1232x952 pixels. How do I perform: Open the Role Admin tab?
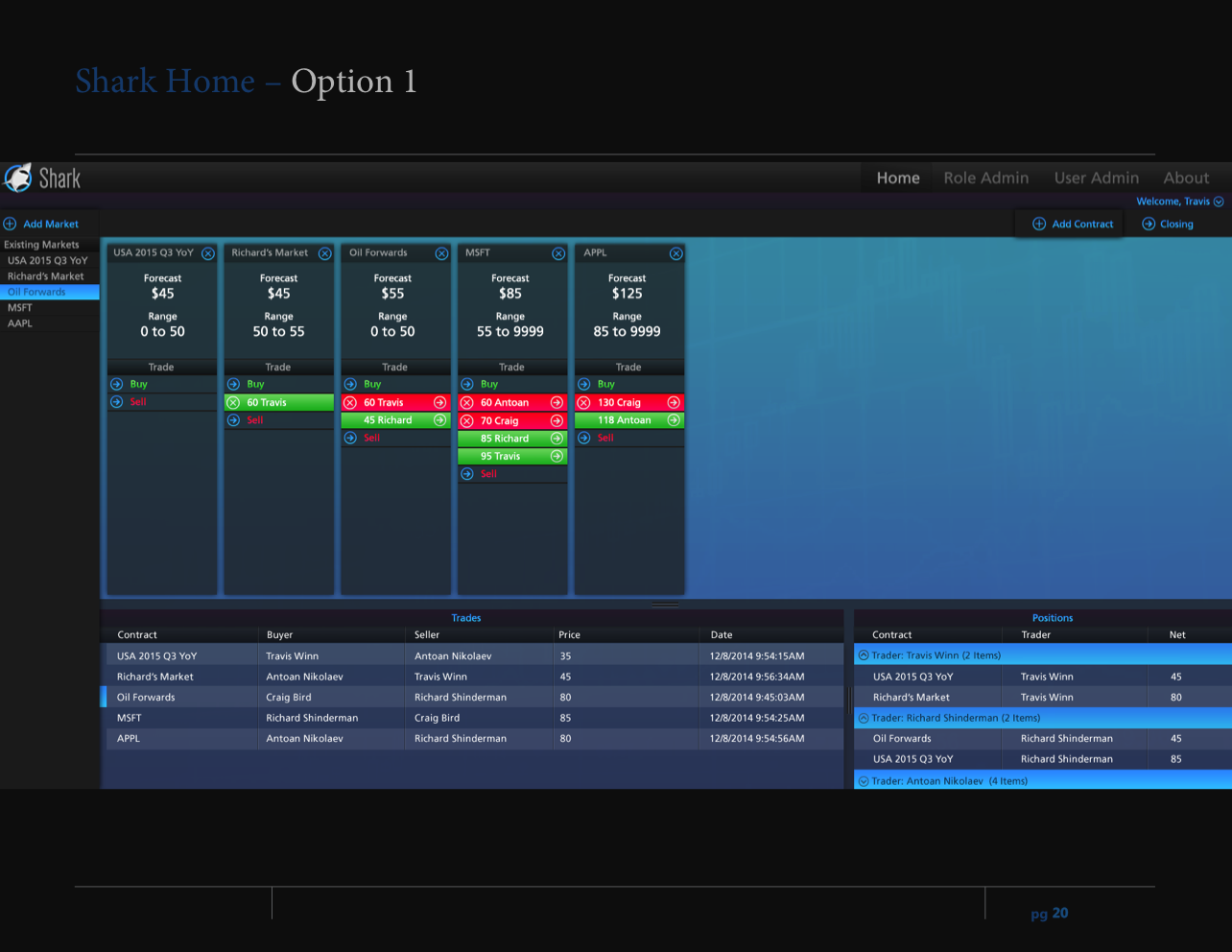(x=985, y=178)
